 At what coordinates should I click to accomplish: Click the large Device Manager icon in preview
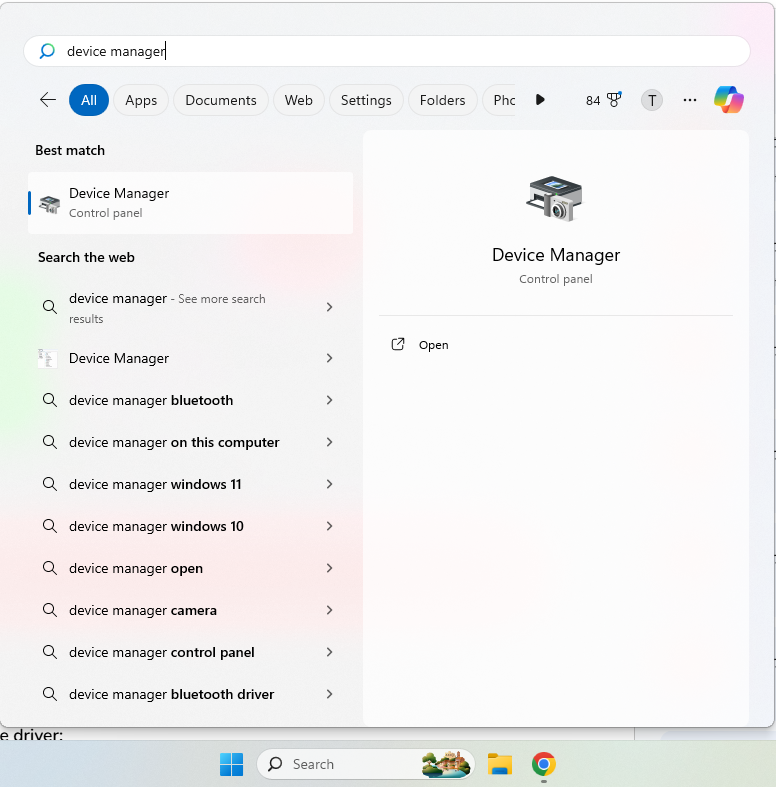[x=555, y=198]
